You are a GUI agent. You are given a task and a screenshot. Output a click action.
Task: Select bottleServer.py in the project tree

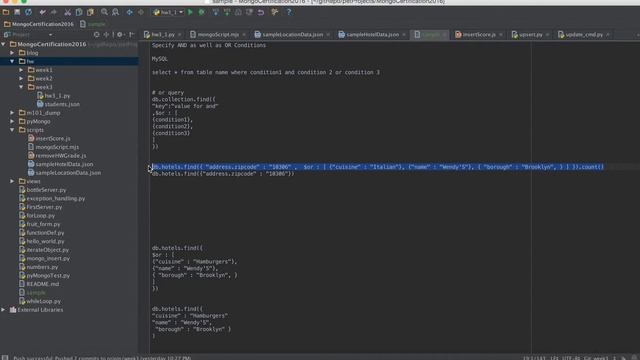pyautogui.click(x=42, y=190)
